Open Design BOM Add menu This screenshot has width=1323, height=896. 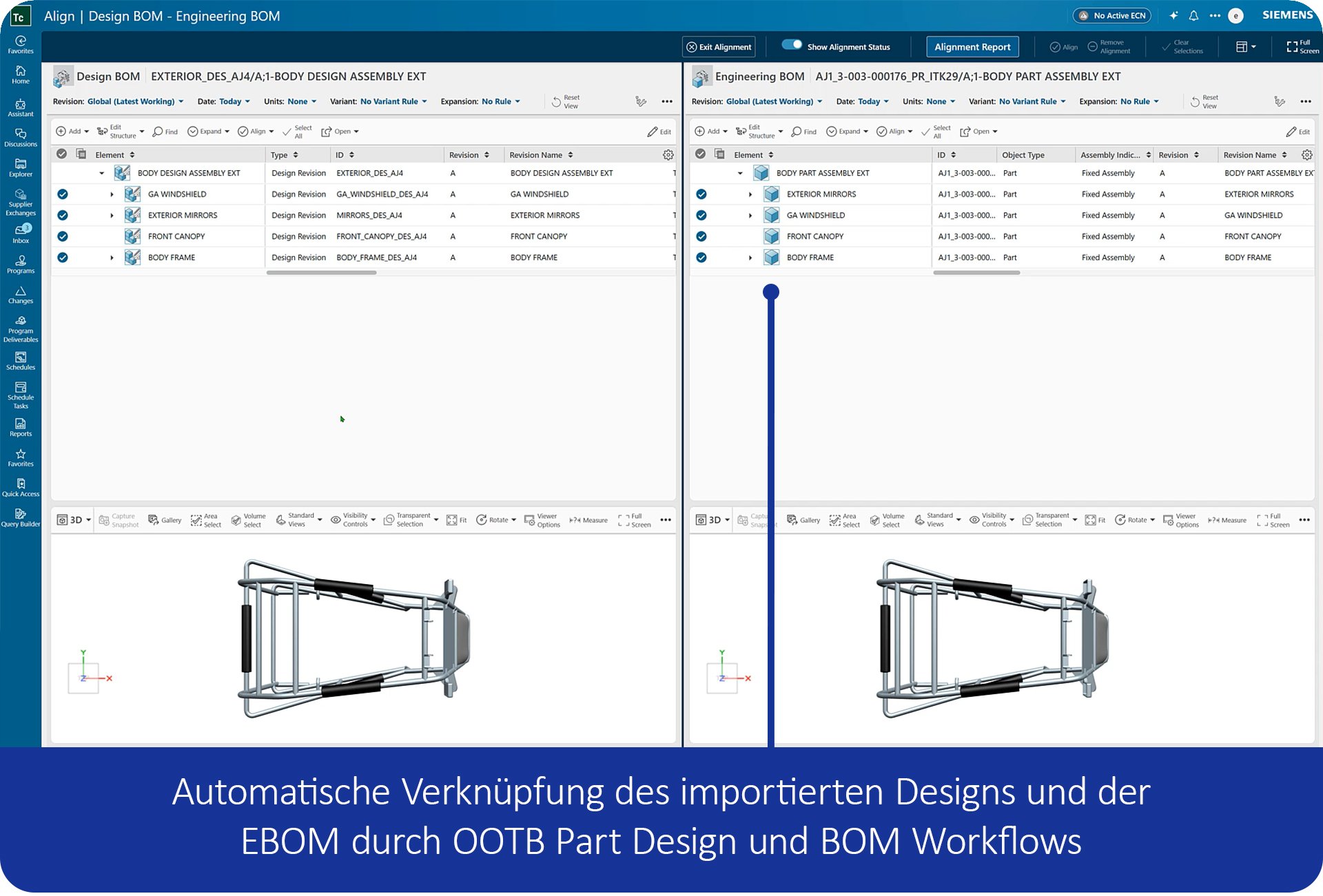(x=72, y=132)
